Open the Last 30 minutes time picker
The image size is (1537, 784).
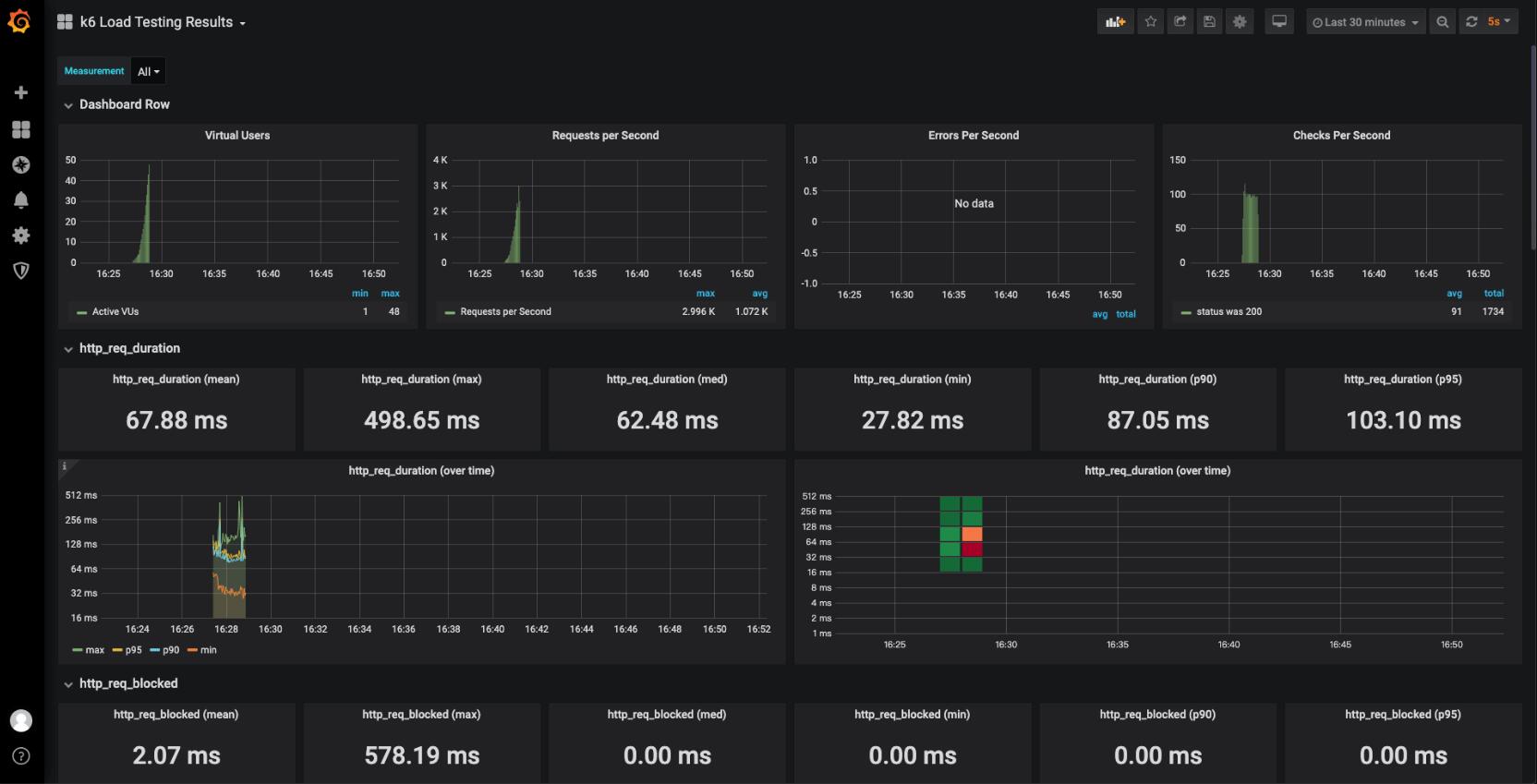point(1365,22)
